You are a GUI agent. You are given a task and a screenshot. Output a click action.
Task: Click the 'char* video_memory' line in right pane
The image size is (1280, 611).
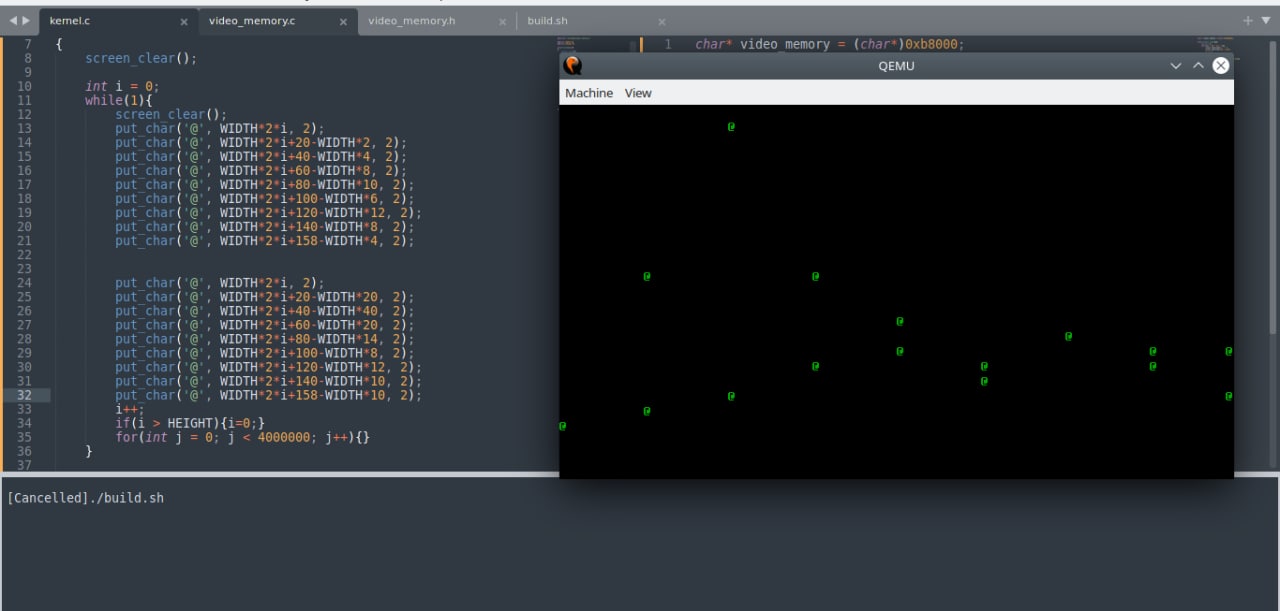(830, 44)
